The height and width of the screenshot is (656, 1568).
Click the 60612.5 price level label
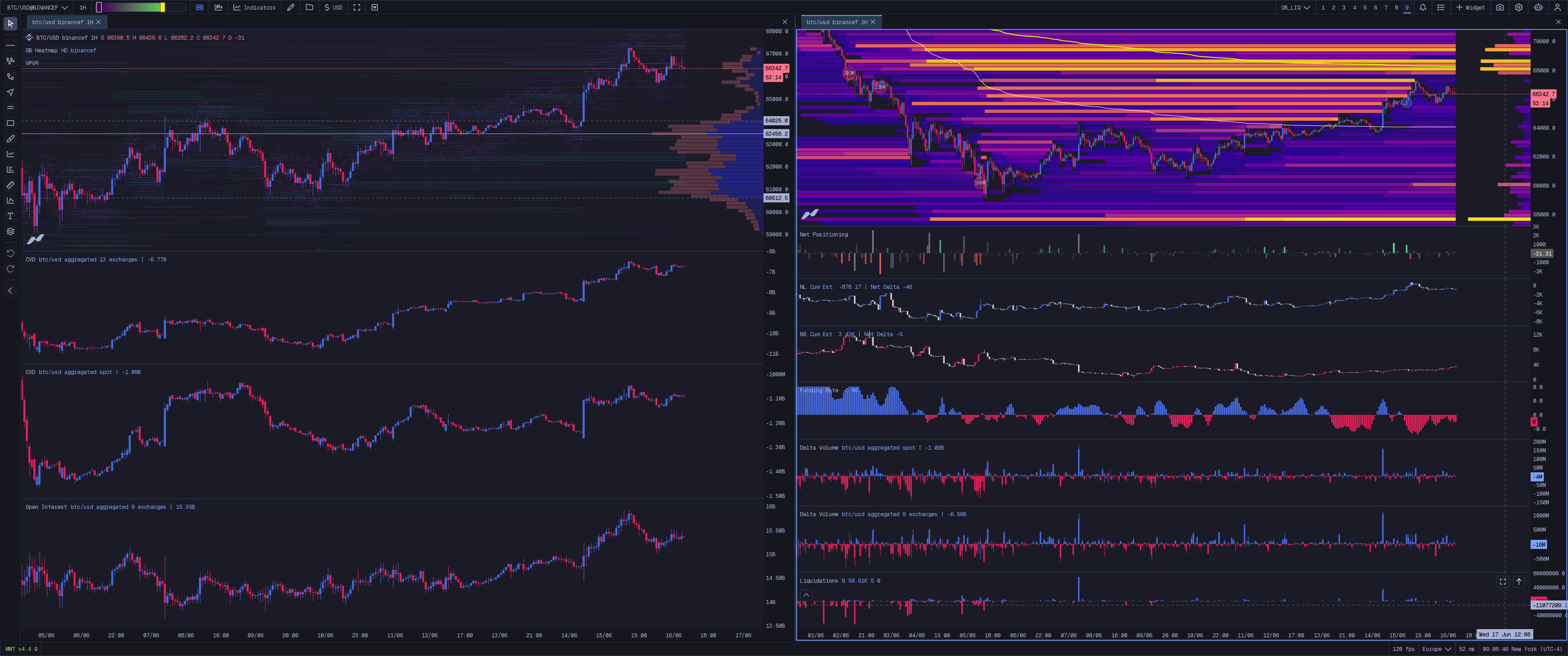(776, 198)
